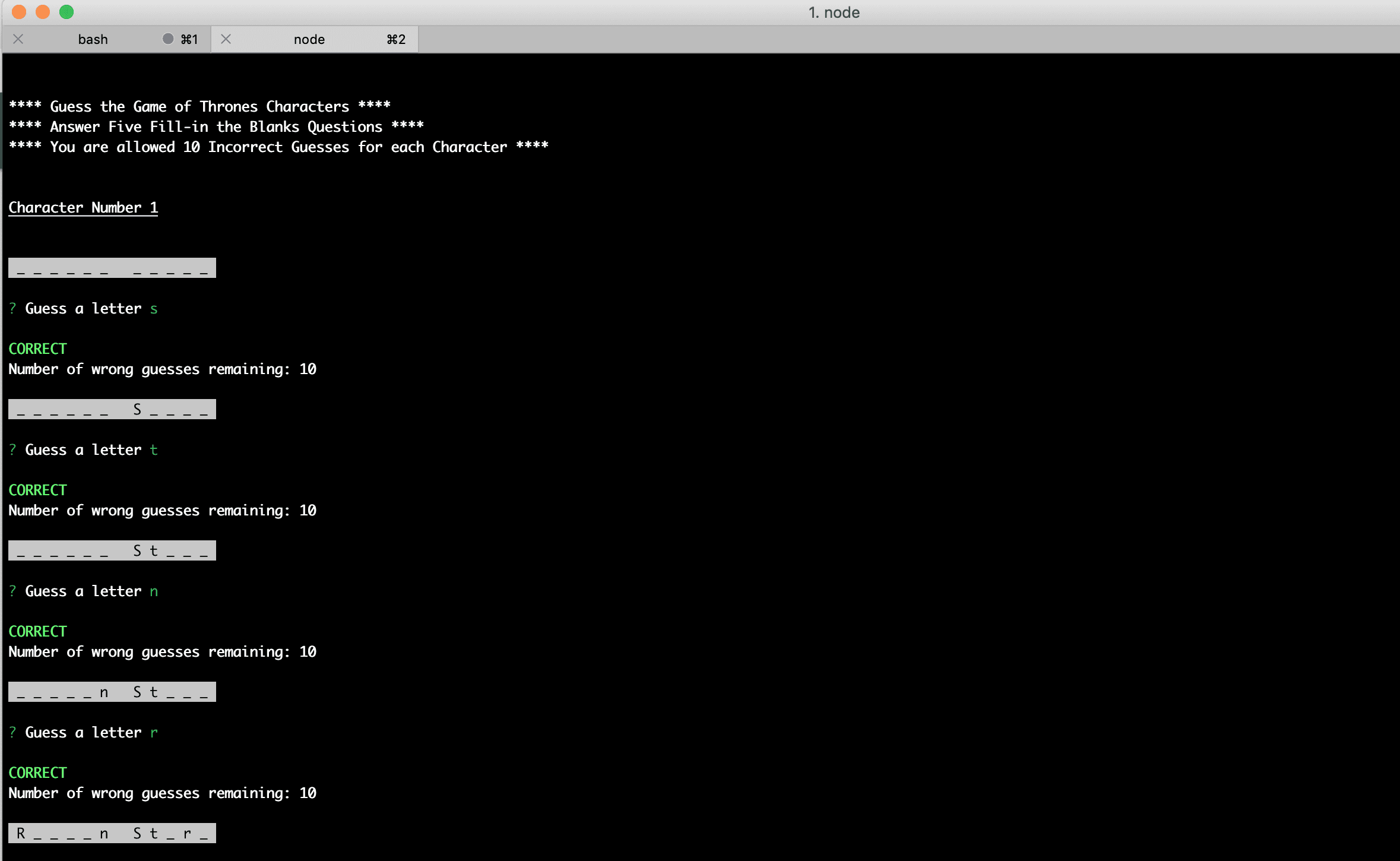Click the 'Guess a letter t' prompt

tap(83, 450)
